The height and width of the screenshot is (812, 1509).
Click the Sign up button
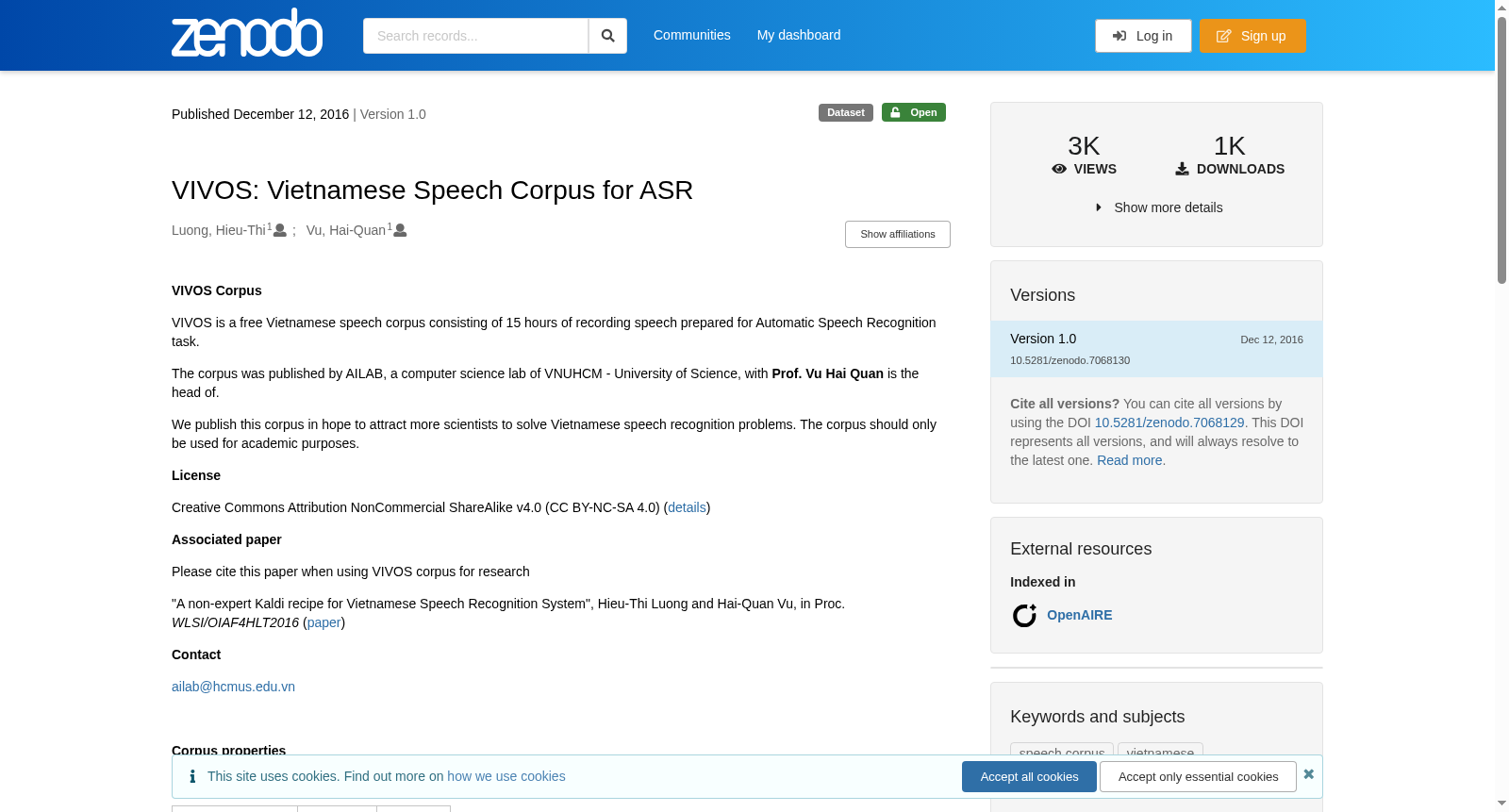click(1252, 36)
